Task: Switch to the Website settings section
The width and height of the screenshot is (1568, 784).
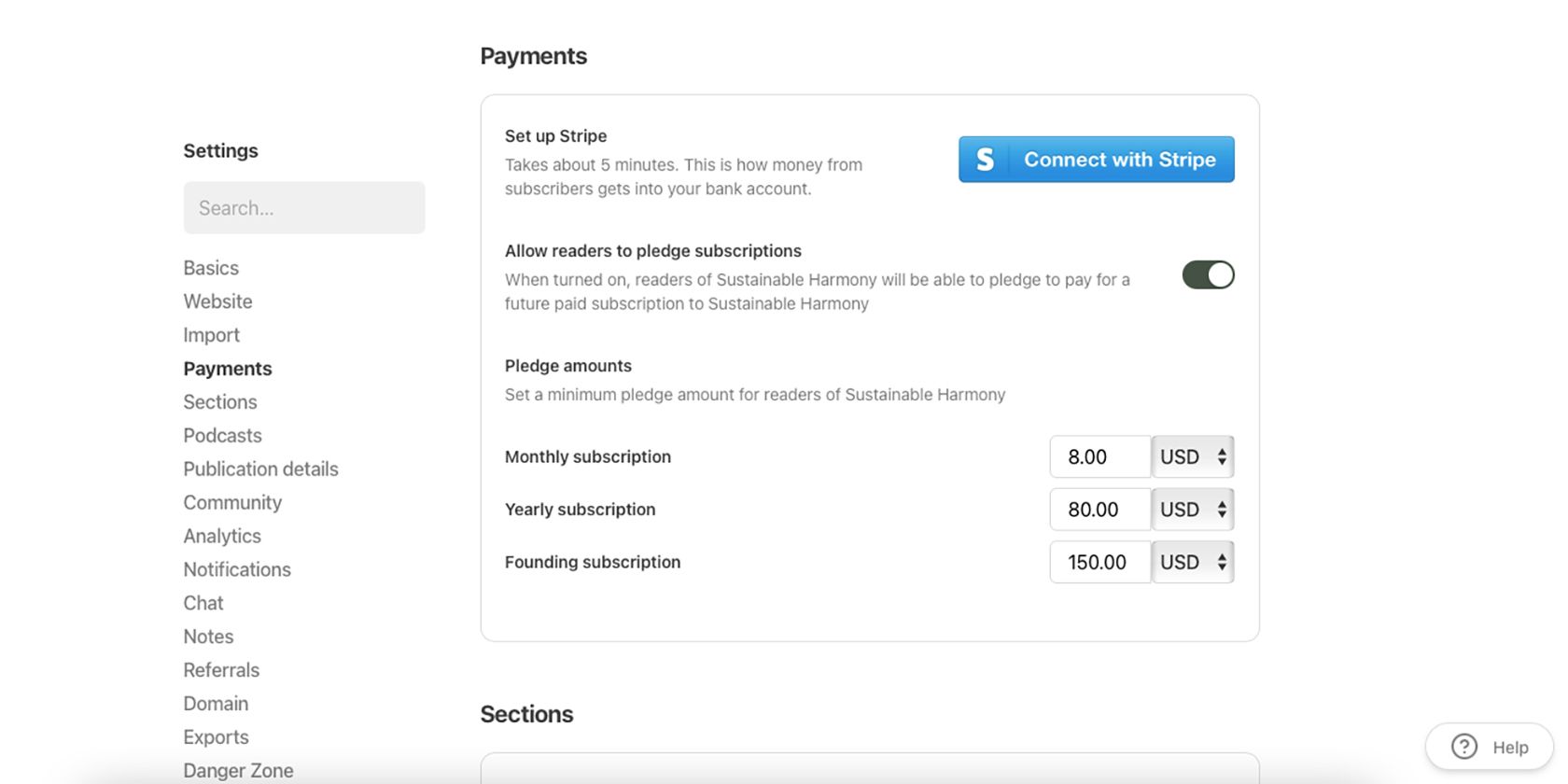Action: [217, 301]
